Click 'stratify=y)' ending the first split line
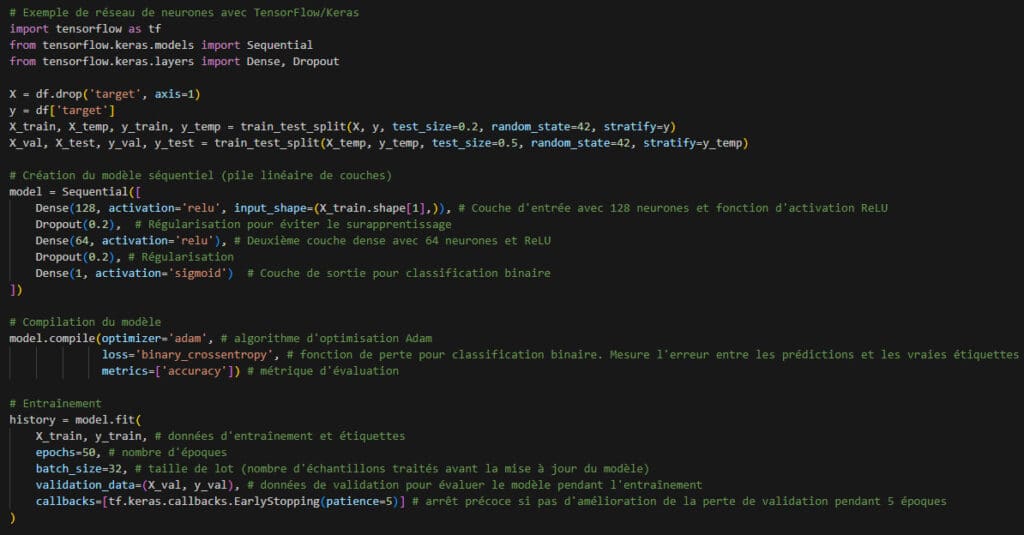1024x535 pixels. [x=639, y=127]
